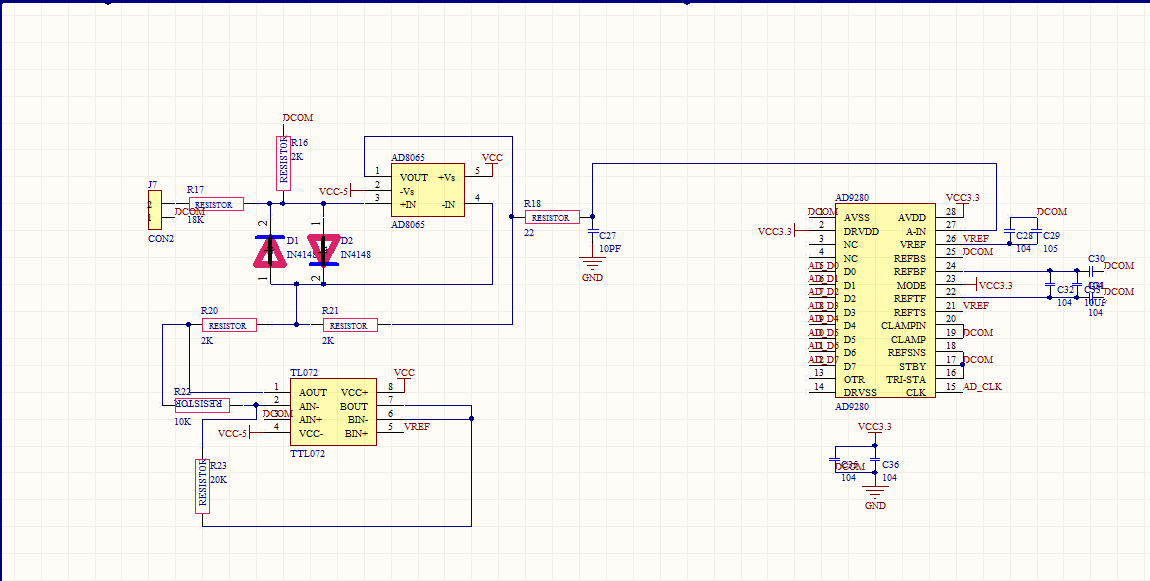Click the R17 designator label

(x=195, y=190)
